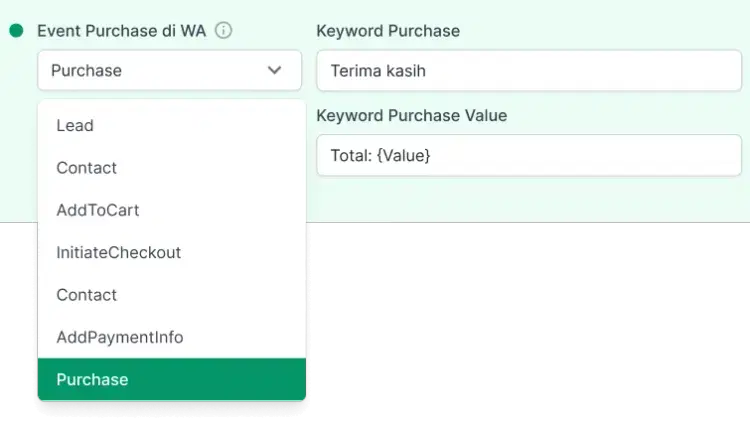Open the Event Purchase di WA select box
The image size is (750, 427).
169,70
